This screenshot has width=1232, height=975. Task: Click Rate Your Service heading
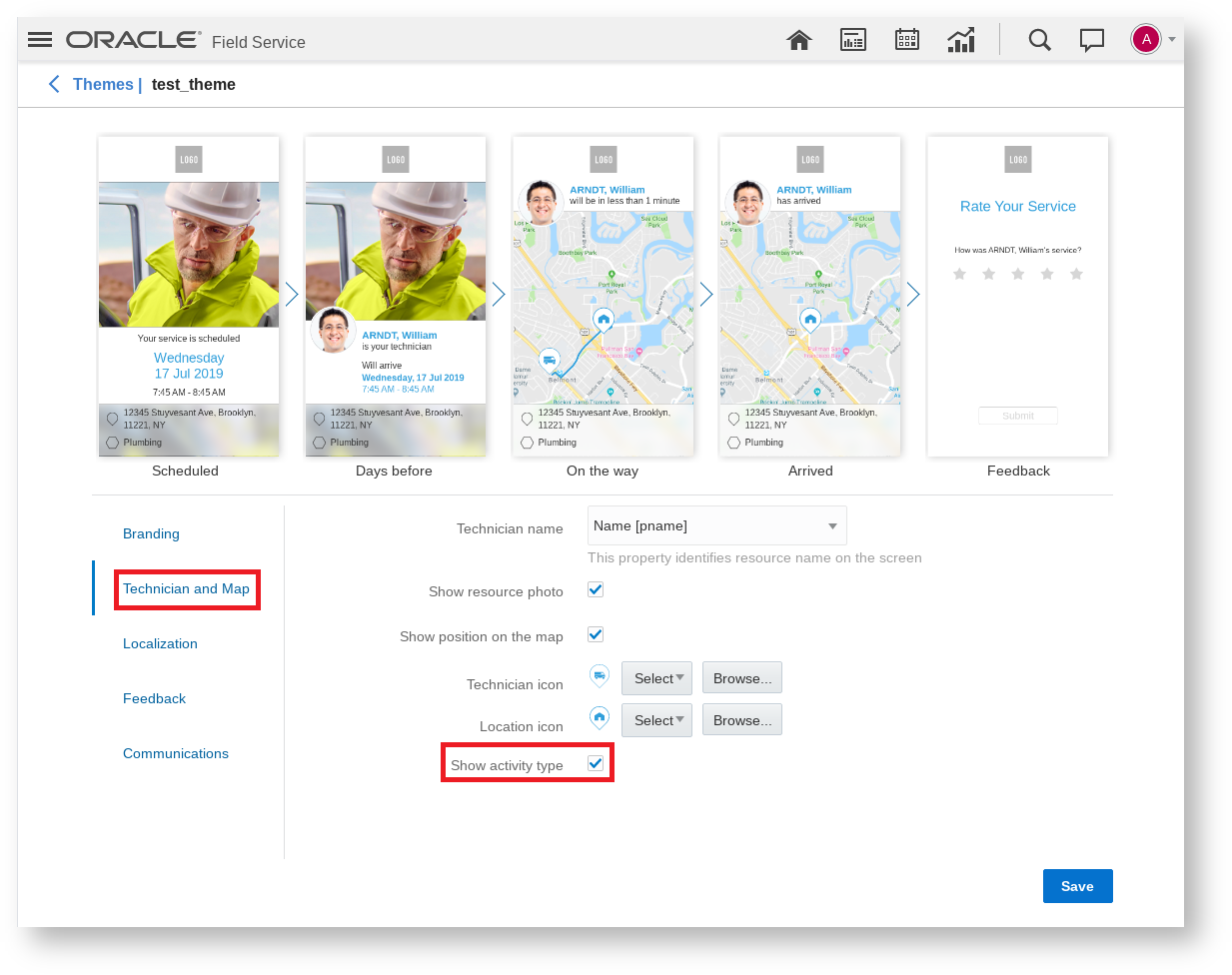(1018, 206)
